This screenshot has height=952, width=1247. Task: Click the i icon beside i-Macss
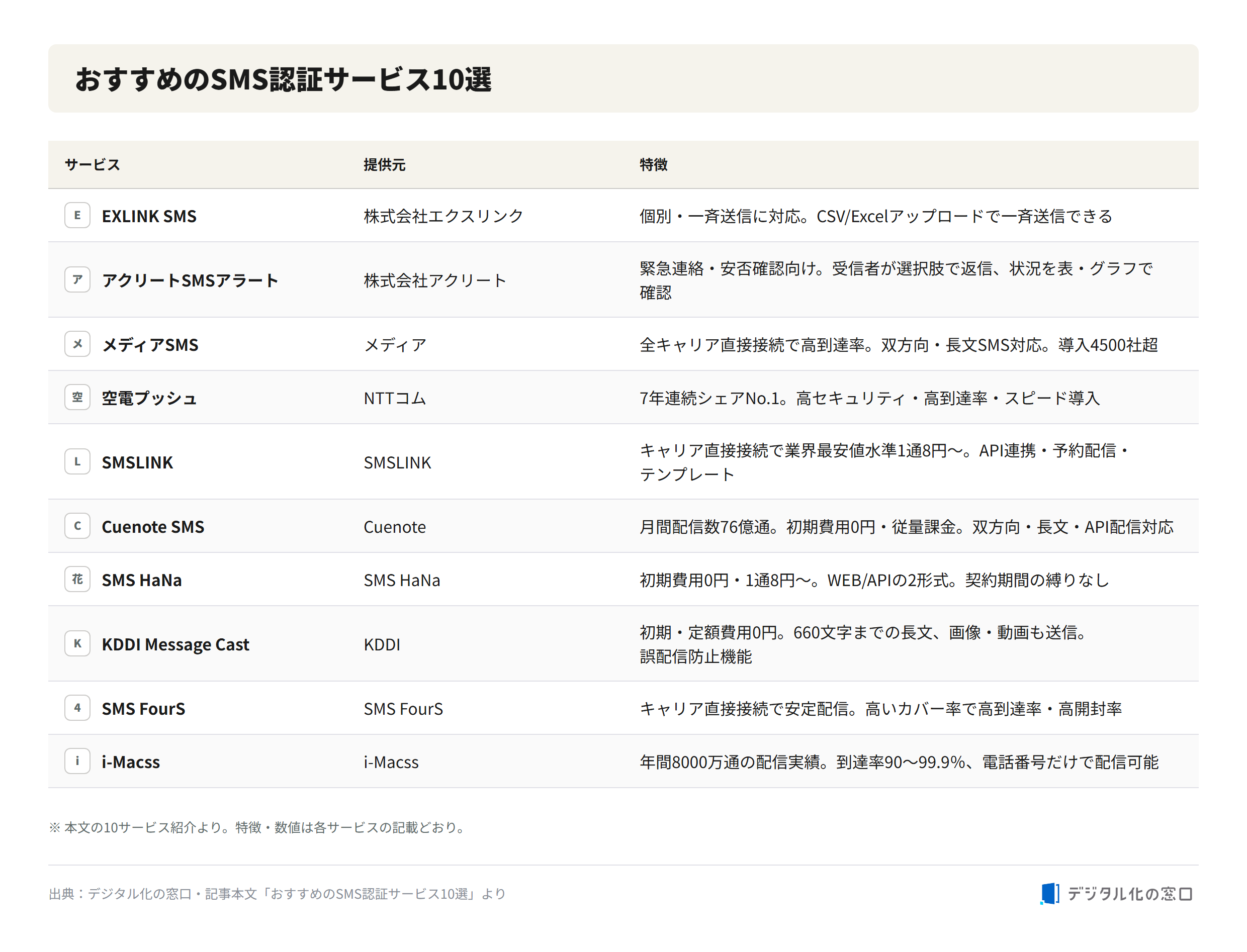click(77, 761)
